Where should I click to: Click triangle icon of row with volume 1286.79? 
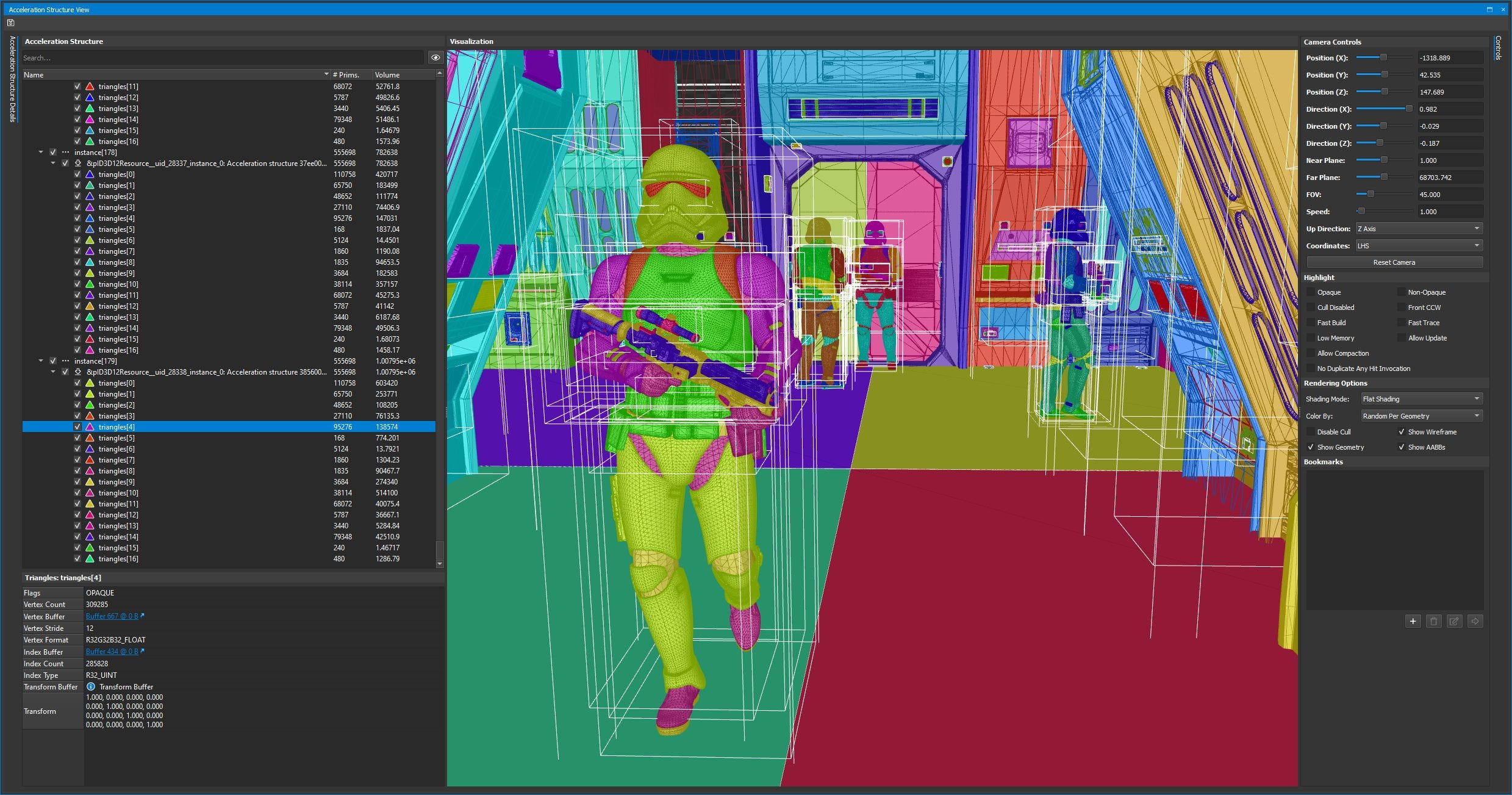pos(90,559)
